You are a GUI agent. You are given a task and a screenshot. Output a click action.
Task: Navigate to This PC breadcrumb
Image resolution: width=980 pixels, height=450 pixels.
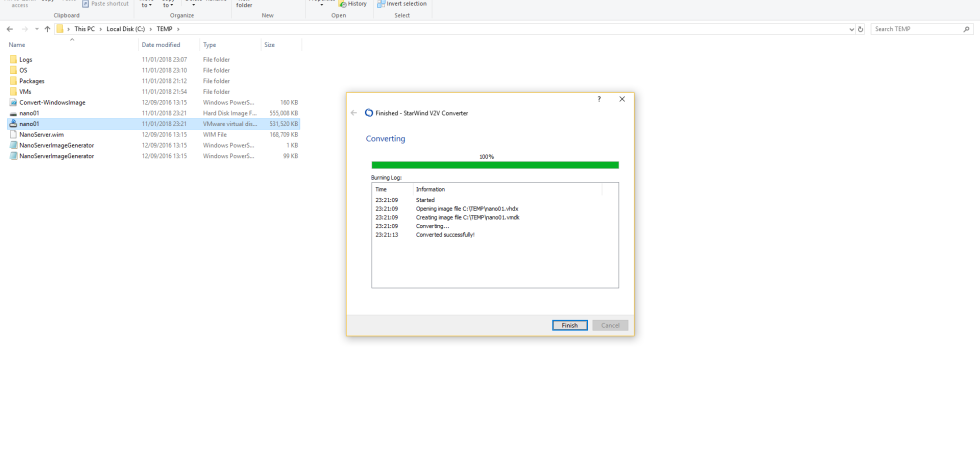[x=86, y=29]
